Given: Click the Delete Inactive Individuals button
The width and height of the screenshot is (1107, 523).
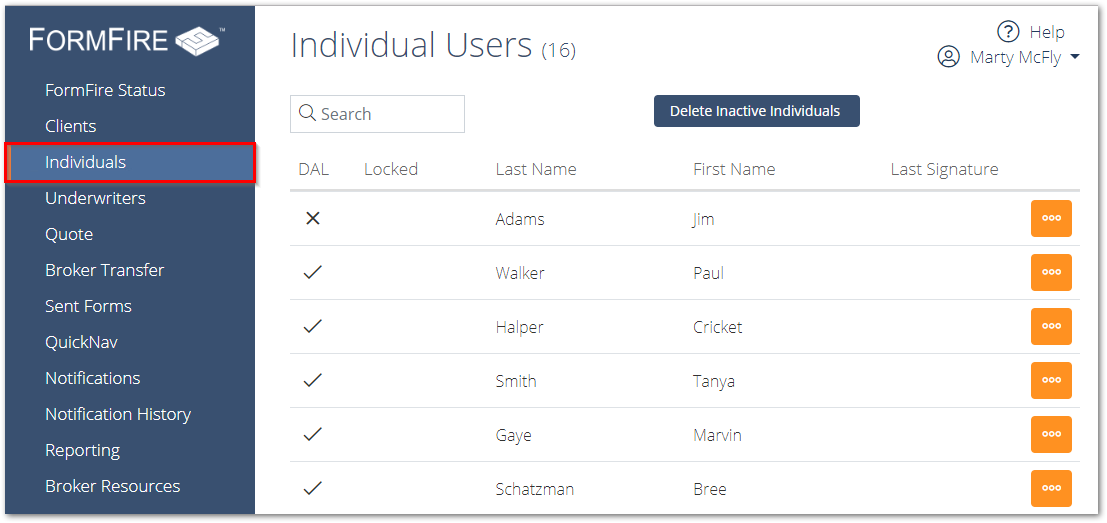Looking at the screenshot, I should point(756,111).
